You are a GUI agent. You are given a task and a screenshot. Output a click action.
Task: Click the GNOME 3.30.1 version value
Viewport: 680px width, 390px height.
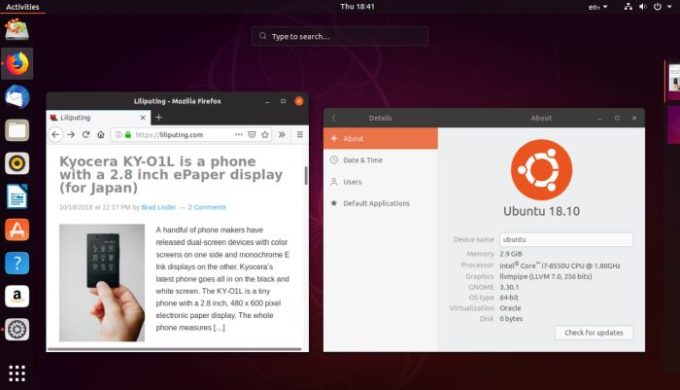[509, 287]
